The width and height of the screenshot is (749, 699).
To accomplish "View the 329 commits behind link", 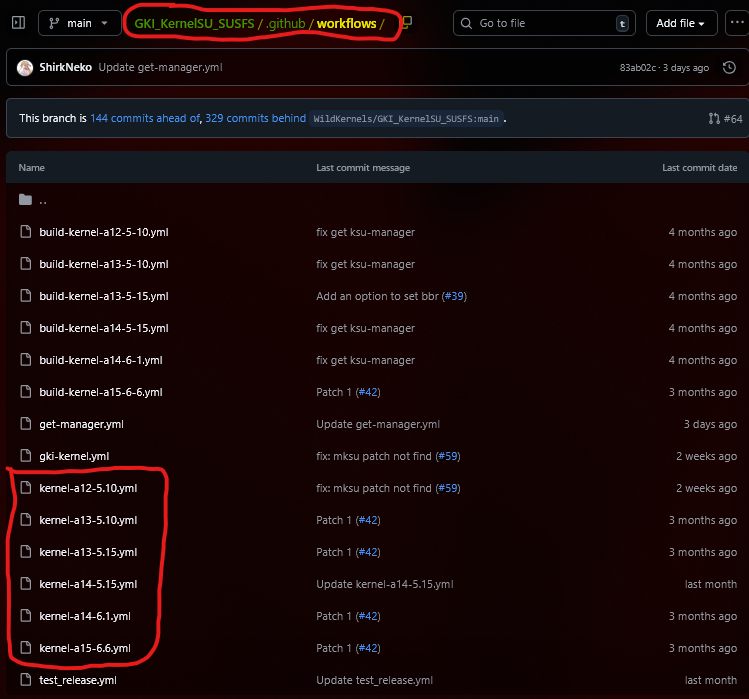I will point(256,118).
